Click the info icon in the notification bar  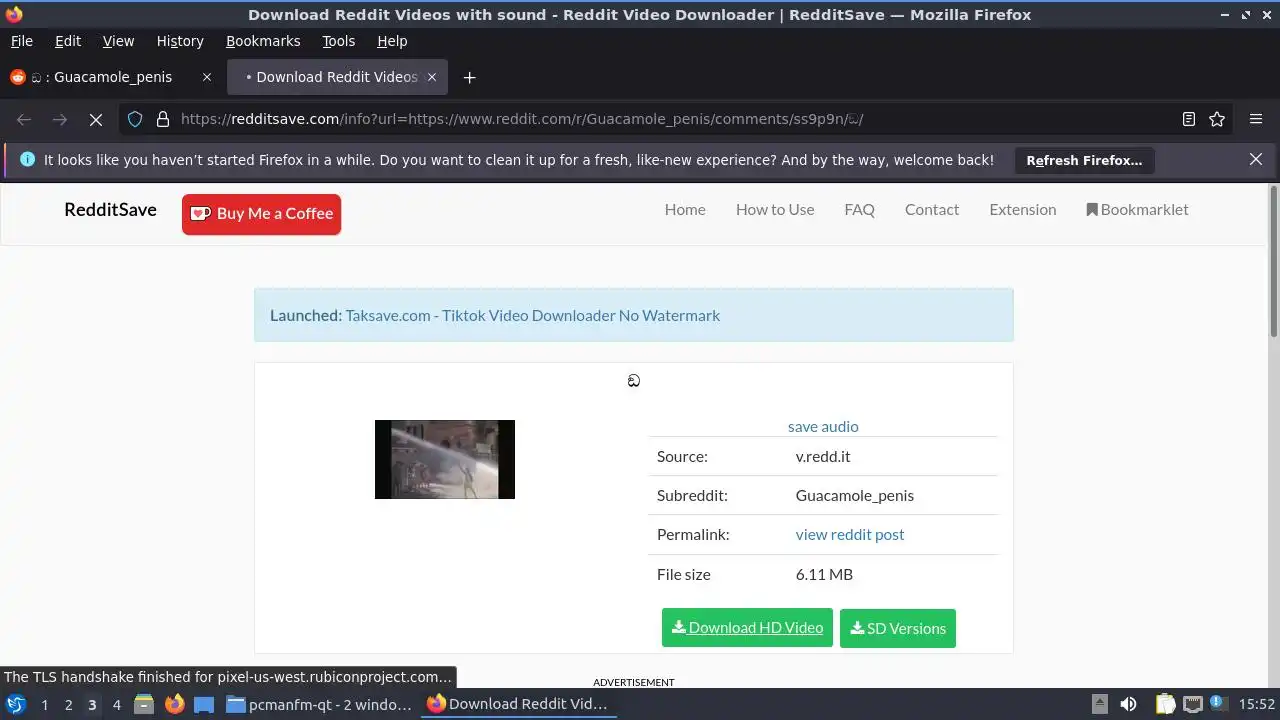(x=27, y=160)
